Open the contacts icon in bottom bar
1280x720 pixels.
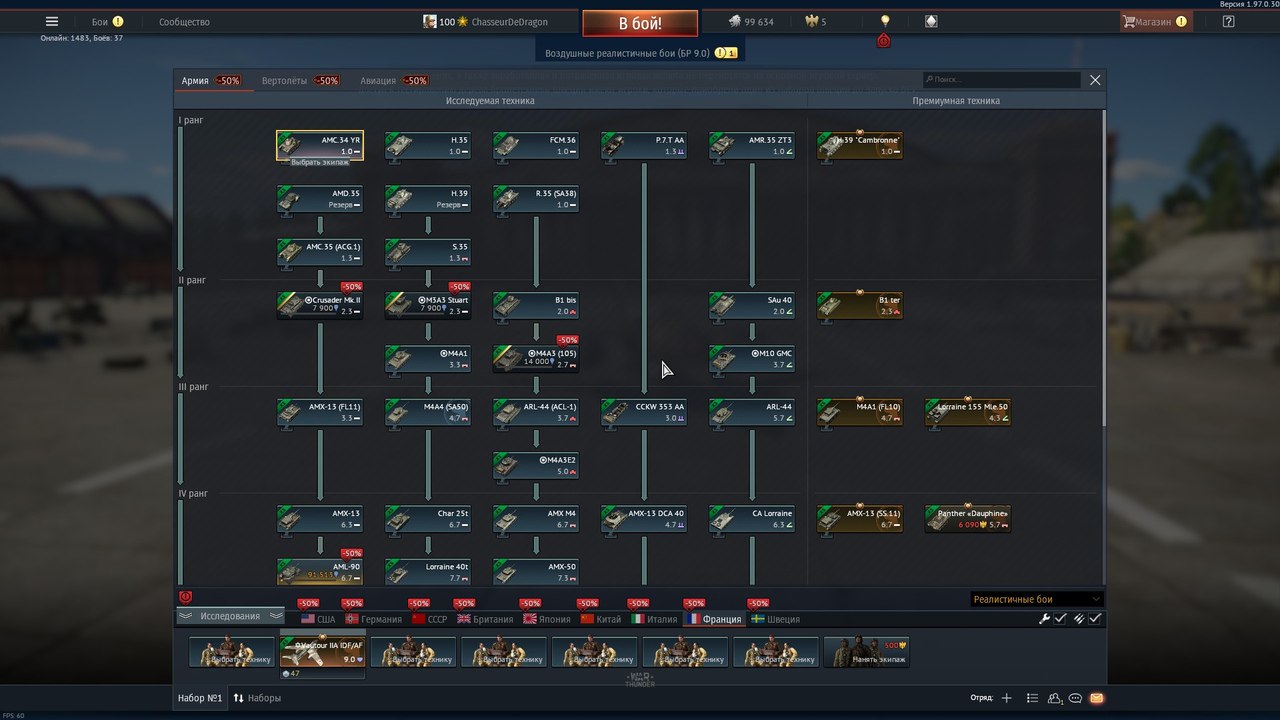coord(1056,698)
